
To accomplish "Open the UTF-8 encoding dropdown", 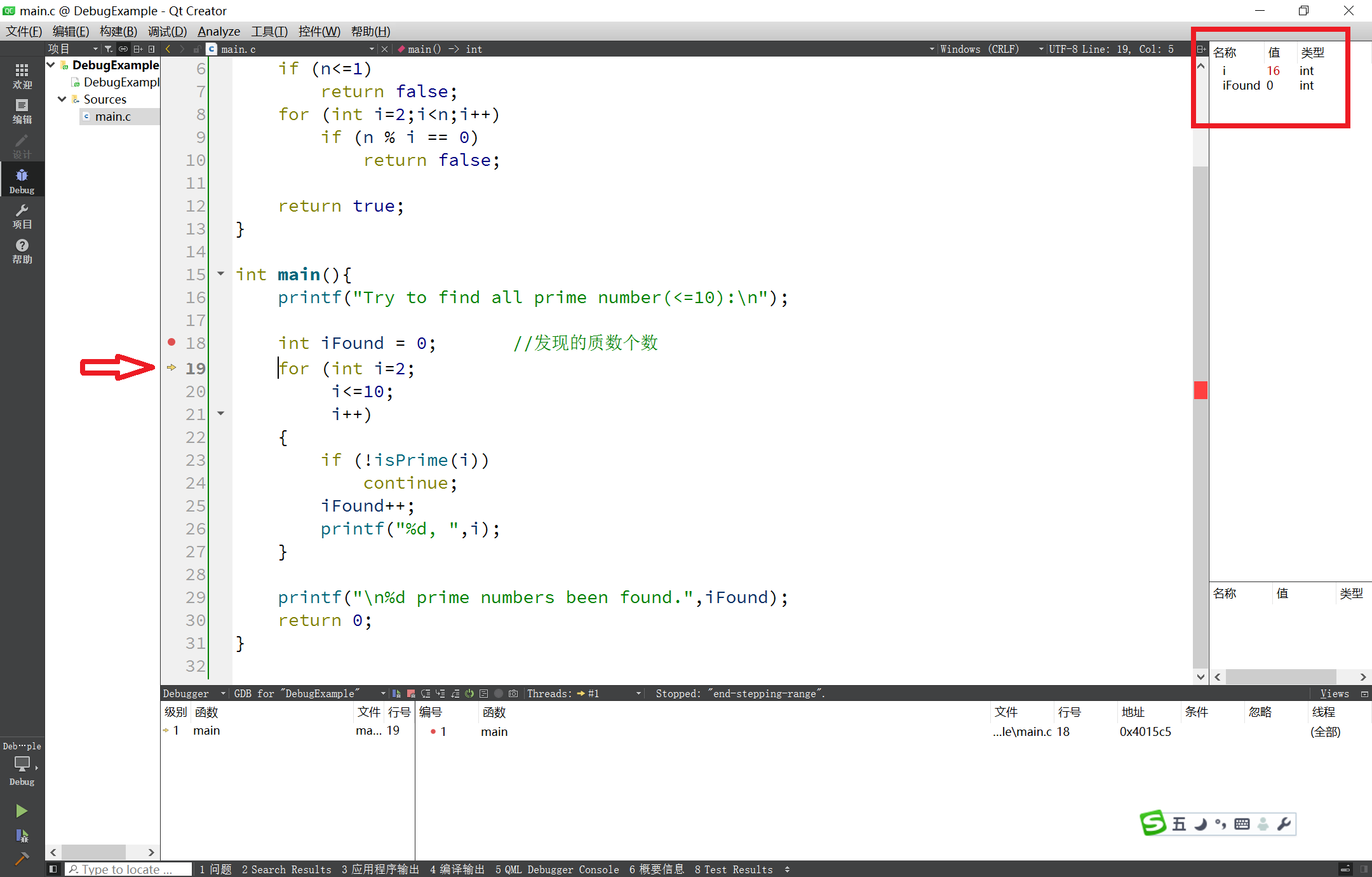I will [1062, 49].
